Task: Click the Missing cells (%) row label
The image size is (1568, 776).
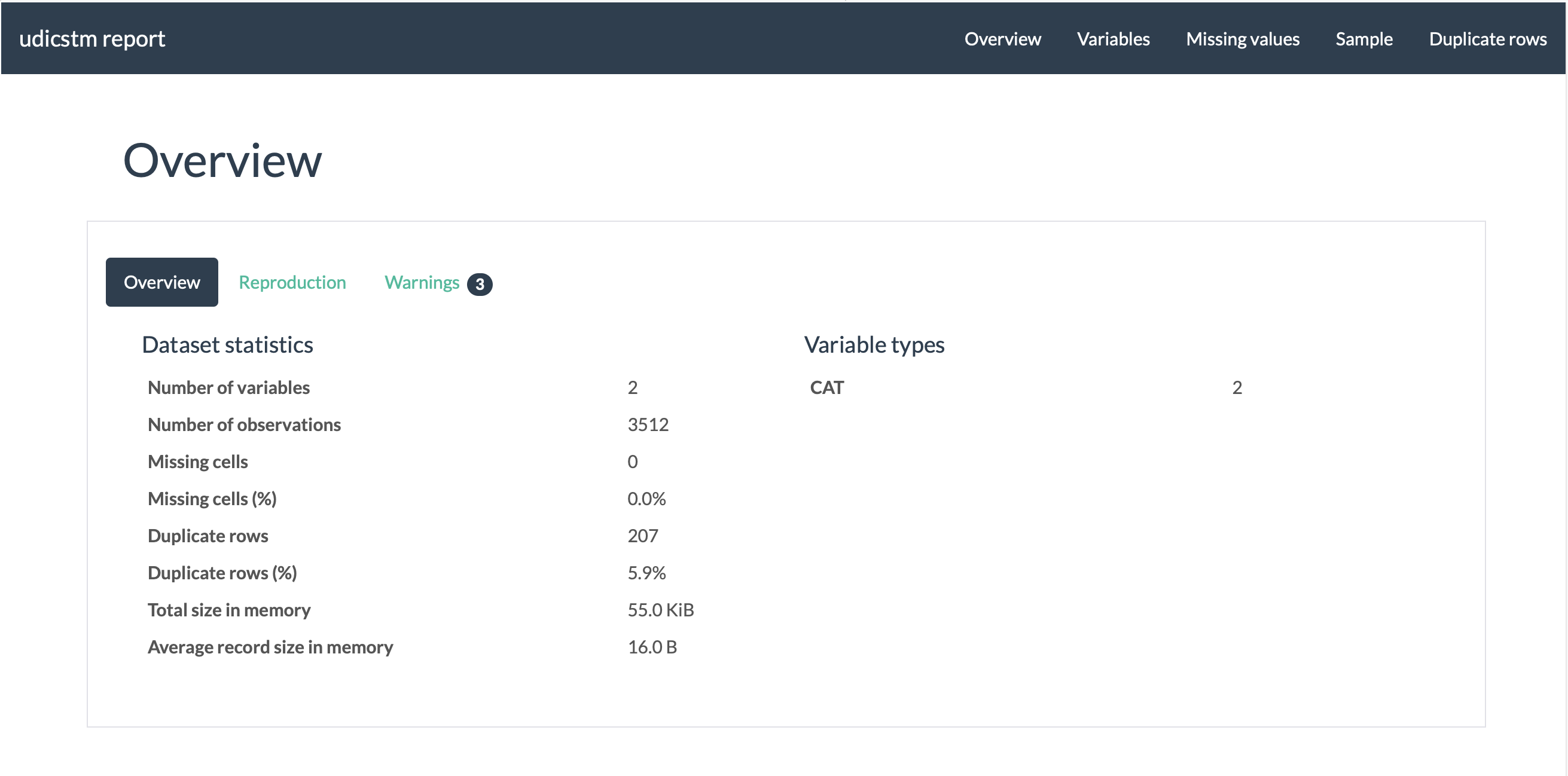Action: 212,499
